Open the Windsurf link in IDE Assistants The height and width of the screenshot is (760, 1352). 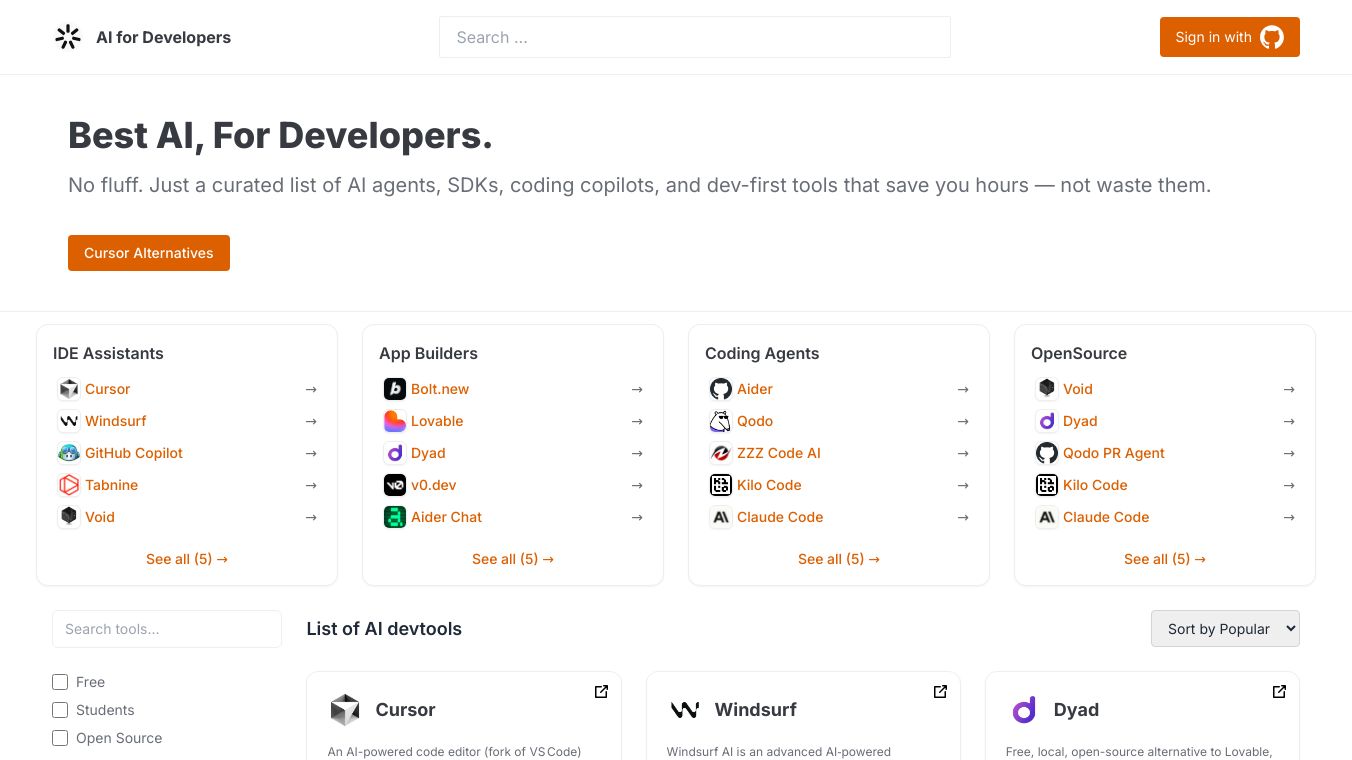pyautogui.click(x=116, y=421)
